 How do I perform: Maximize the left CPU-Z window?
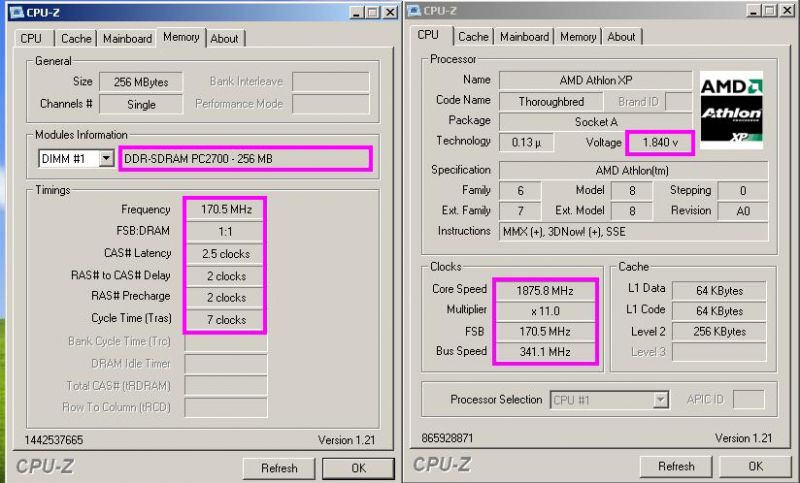tap(373, 12)
